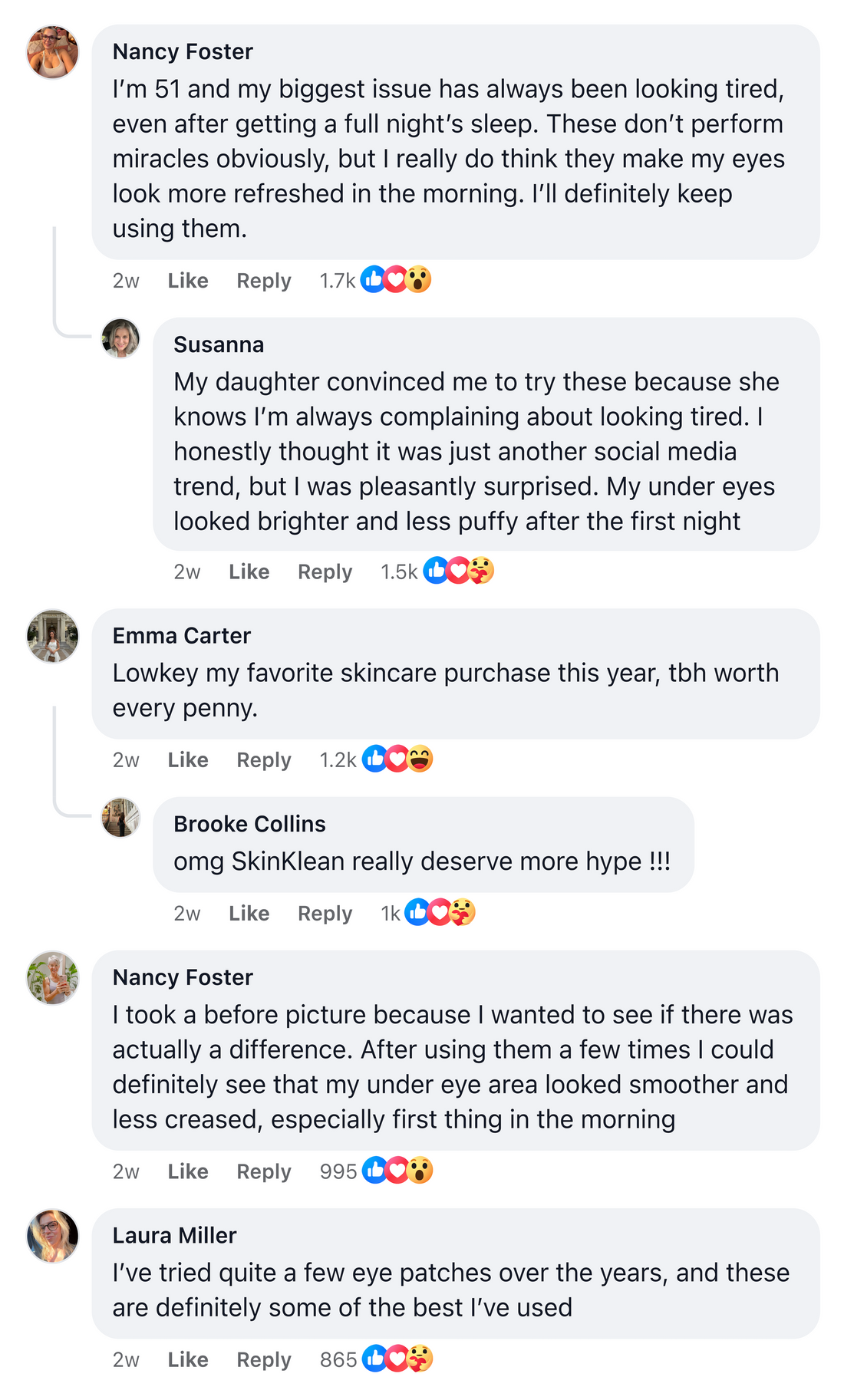Open Brooke Collins' profile avatar
Image resolution: width=844 pixels, height=1400 pixels.
tap(121, 818)
